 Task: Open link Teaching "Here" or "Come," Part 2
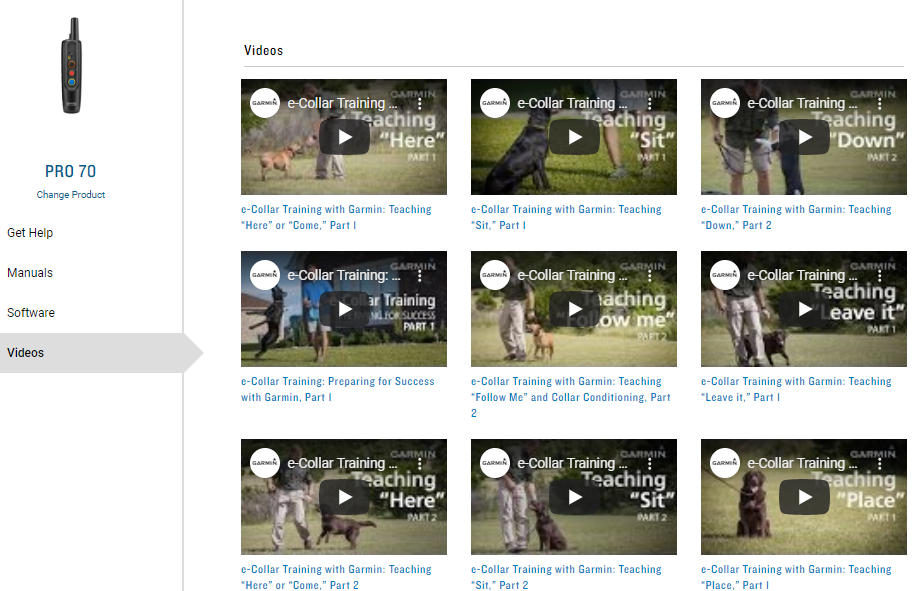coord(336,577)
